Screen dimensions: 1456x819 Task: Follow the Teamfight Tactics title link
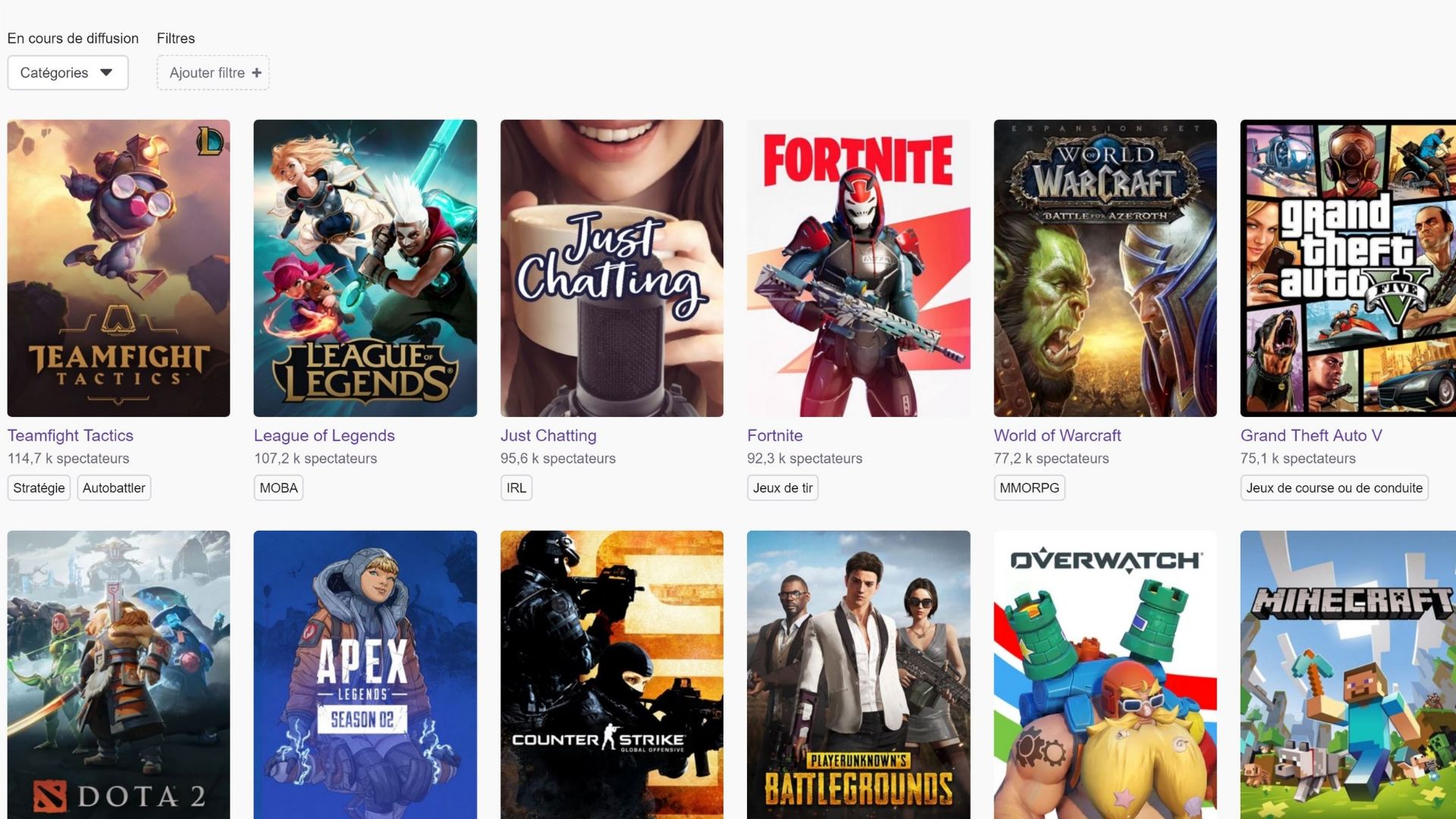point(71,435)
